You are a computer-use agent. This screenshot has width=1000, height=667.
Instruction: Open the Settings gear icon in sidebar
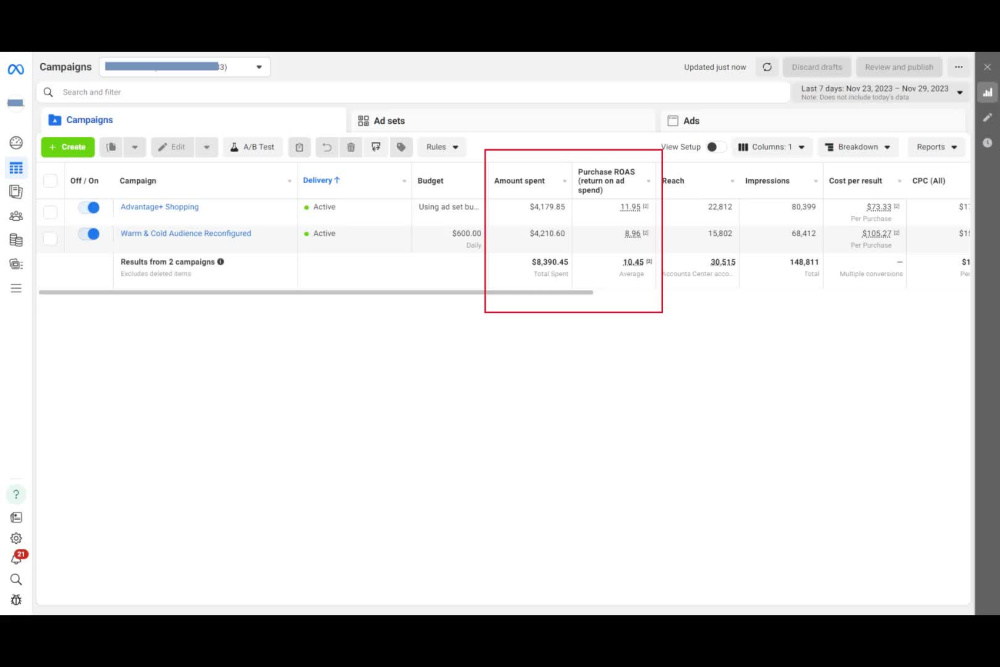[16, 538]
